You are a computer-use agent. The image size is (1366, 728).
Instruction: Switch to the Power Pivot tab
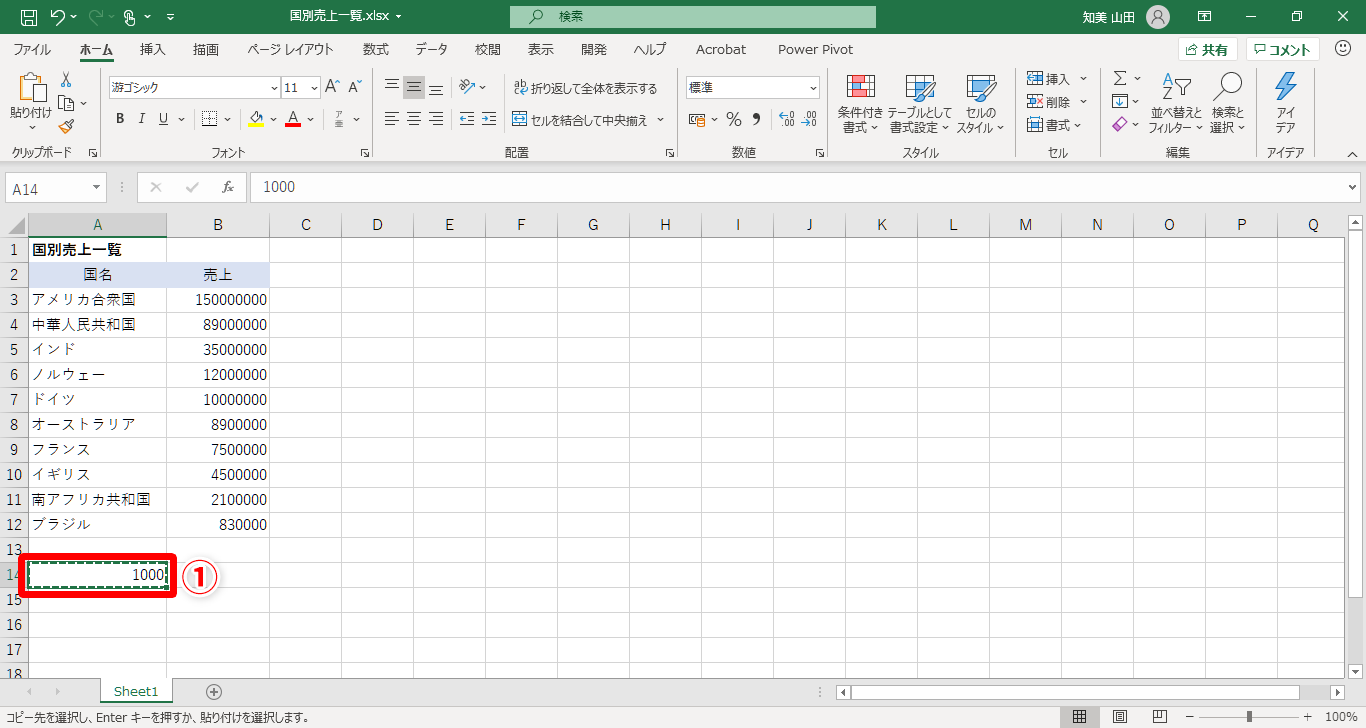pos(816,49)
